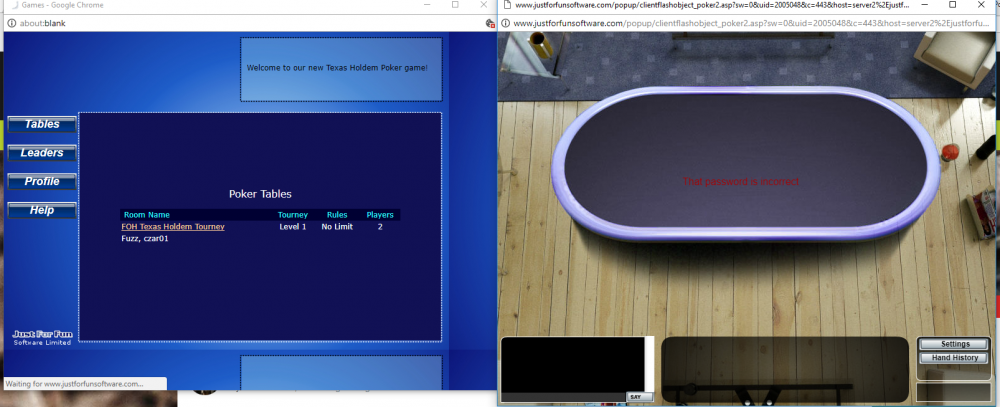The height and width of the screenshot is (407, 1000).
Task: Open the Leaders section
Action: (42, 153)
